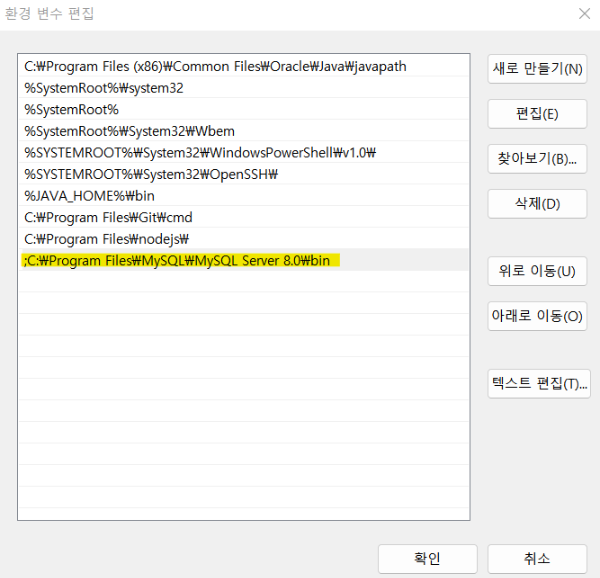Move entry down with 아래로 이동(O)
Screen dimensions: 600x578
[x=537, y=316]
